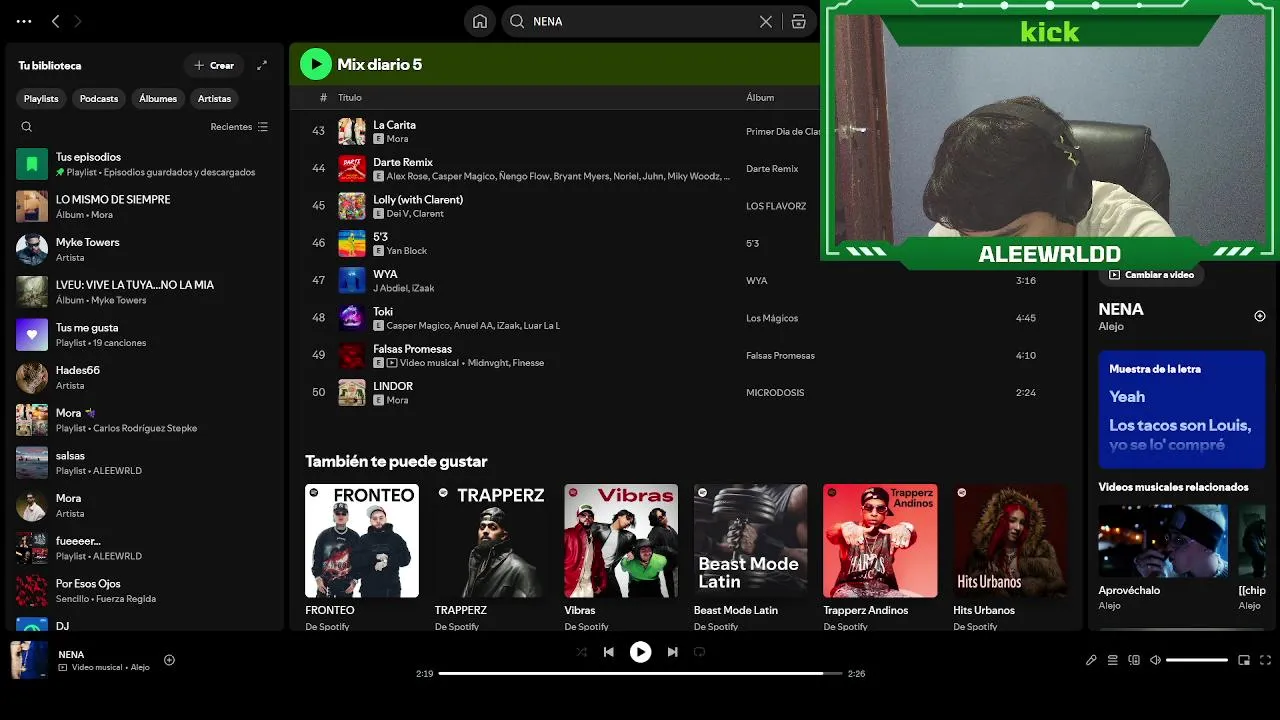This screenshot has width=1280, height=720.
Task: Open the Muestra de la letra card
Action: click(1182, 409)
